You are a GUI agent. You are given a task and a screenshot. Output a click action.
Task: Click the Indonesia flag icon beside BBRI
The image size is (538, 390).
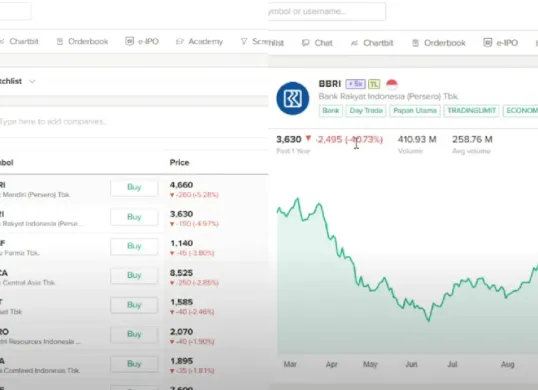pos(392,84)
